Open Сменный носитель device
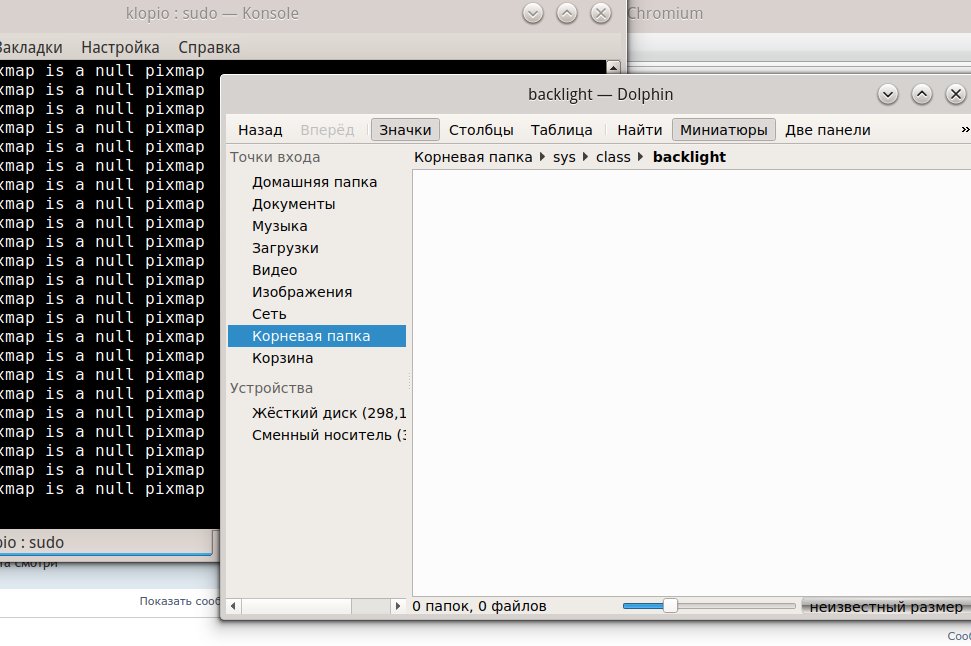Viewport: 971px width, 646px height. click(x=316, y=435)
